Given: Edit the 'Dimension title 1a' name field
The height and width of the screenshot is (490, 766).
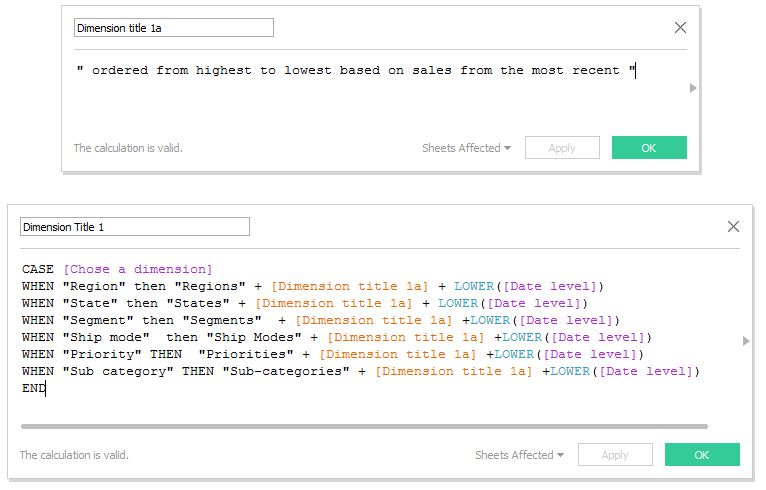Looking at the screenshot, I should [173, 28].
